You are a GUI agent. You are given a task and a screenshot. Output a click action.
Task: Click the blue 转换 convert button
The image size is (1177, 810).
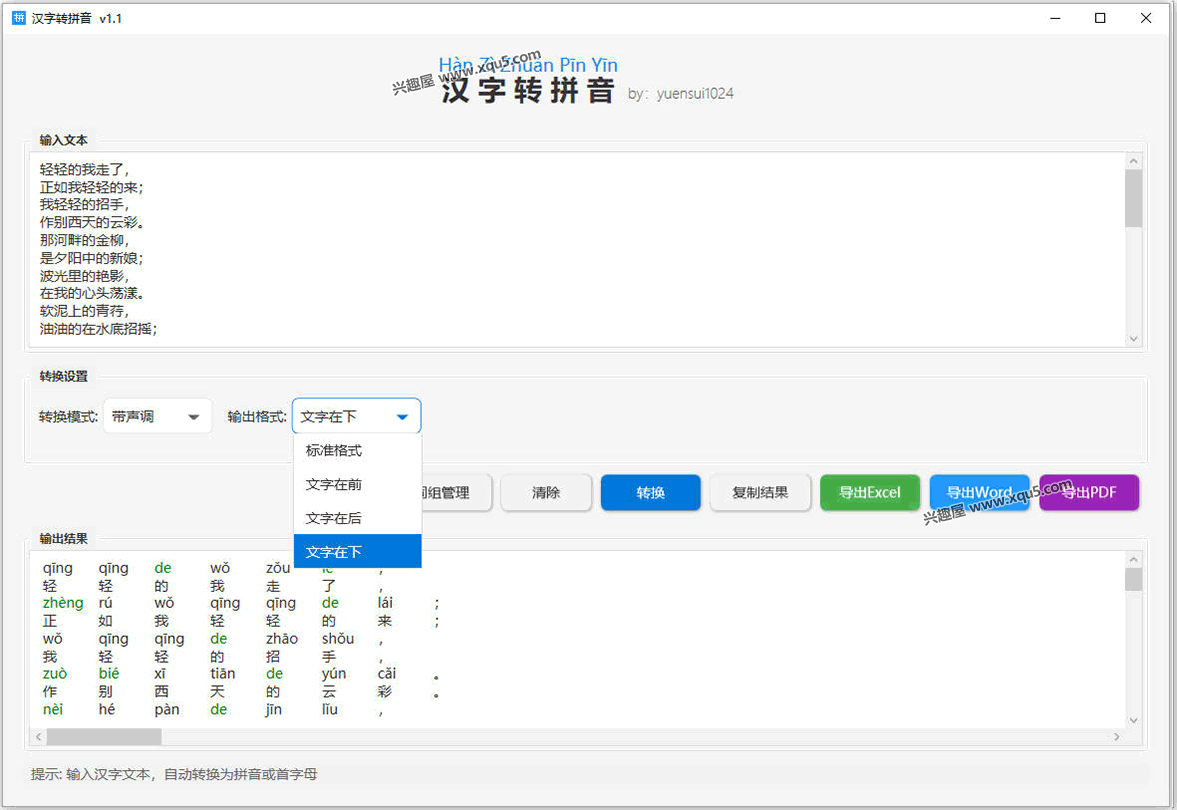pyautogui.click(x=650, y=492)
